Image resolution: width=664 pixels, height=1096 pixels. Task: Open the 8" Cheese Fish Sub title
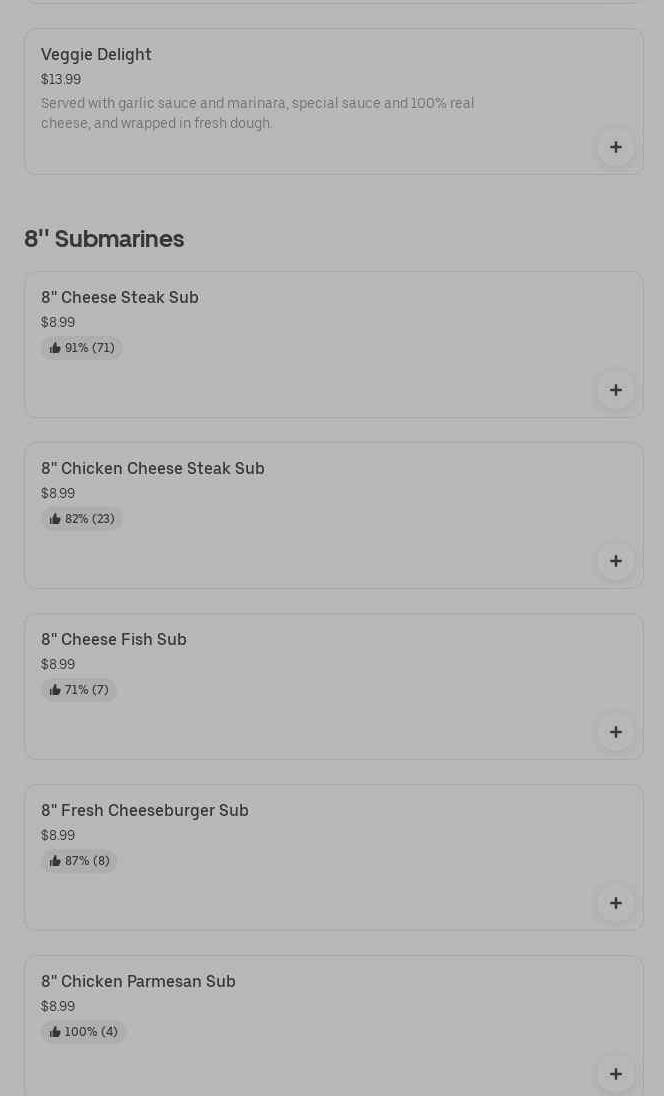click(x=114, y=640)
